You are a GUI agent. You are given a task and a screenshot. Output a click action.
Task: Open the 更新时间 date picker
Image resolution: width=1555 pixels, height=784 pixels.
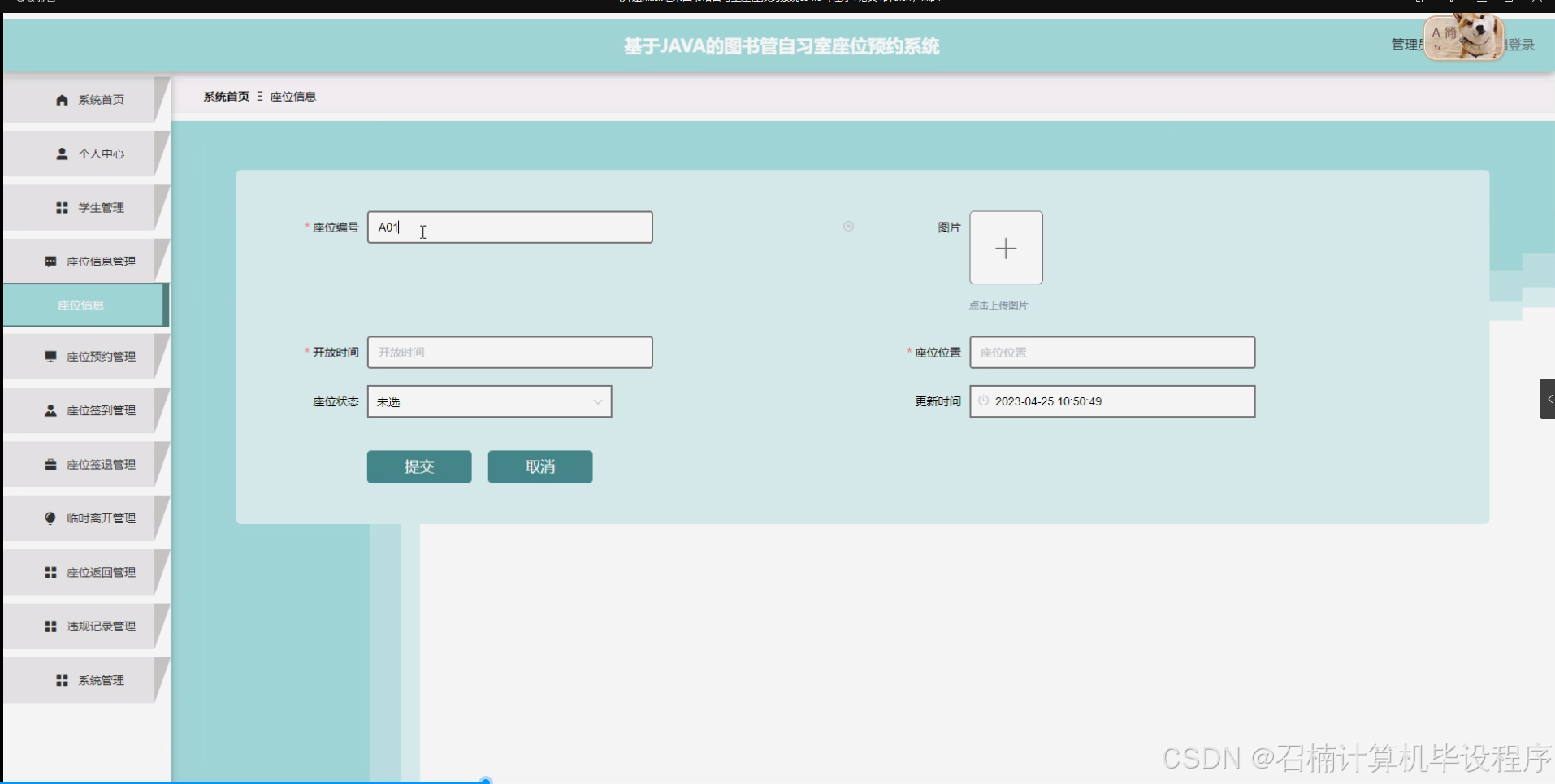point(1112,401)
